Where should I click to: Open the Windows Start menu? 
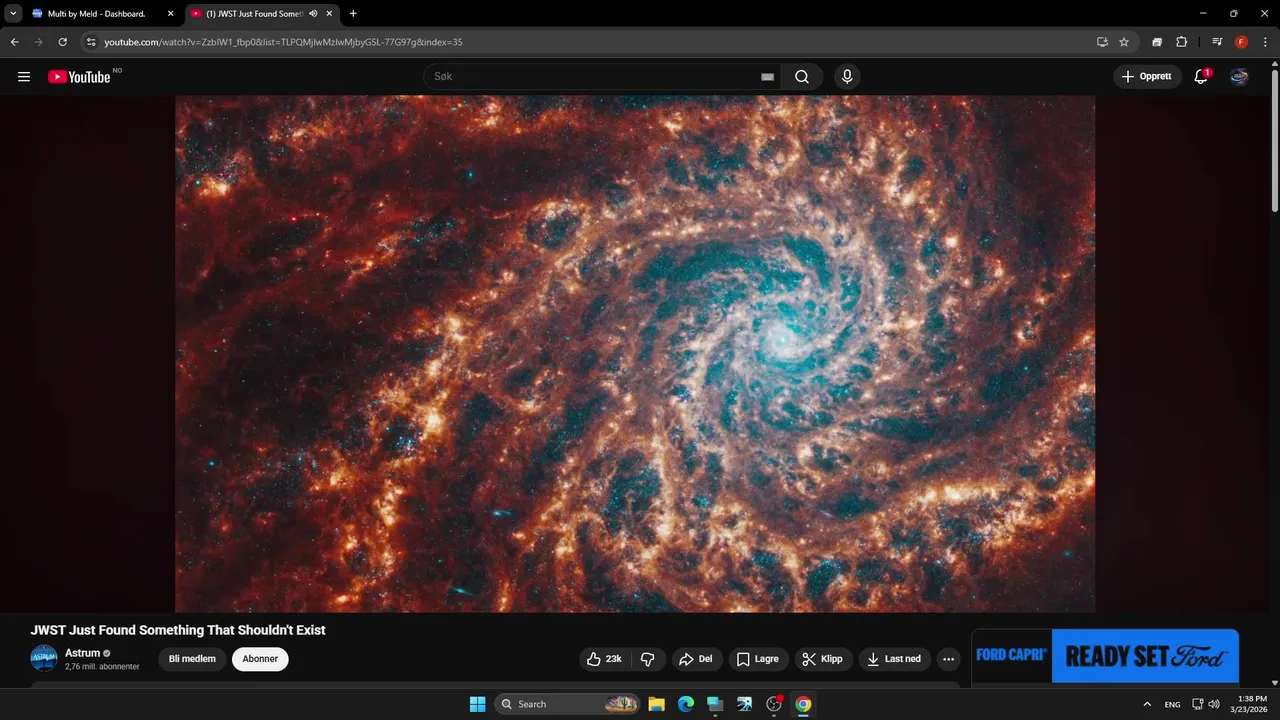tap(477, 704)
